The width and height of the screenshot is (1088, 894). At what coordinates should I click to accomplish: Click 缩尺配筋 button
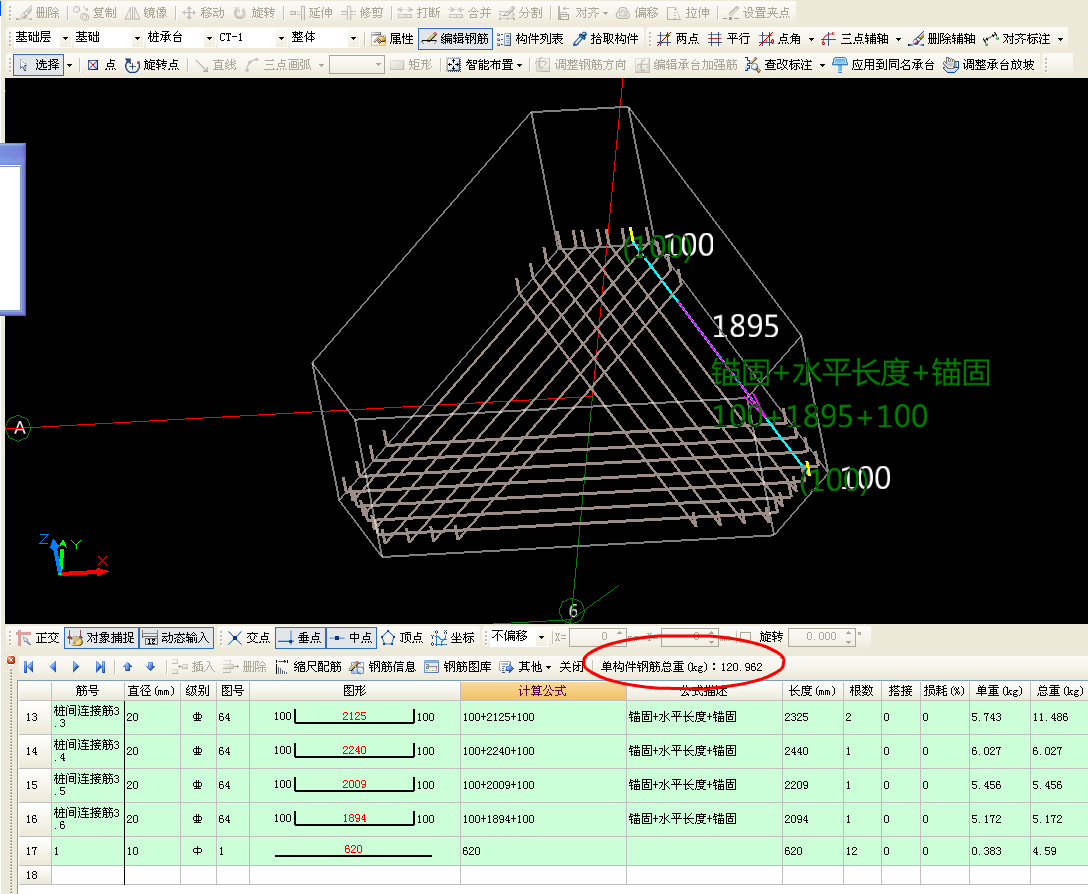pyautogui.click(x=309, y=666)
